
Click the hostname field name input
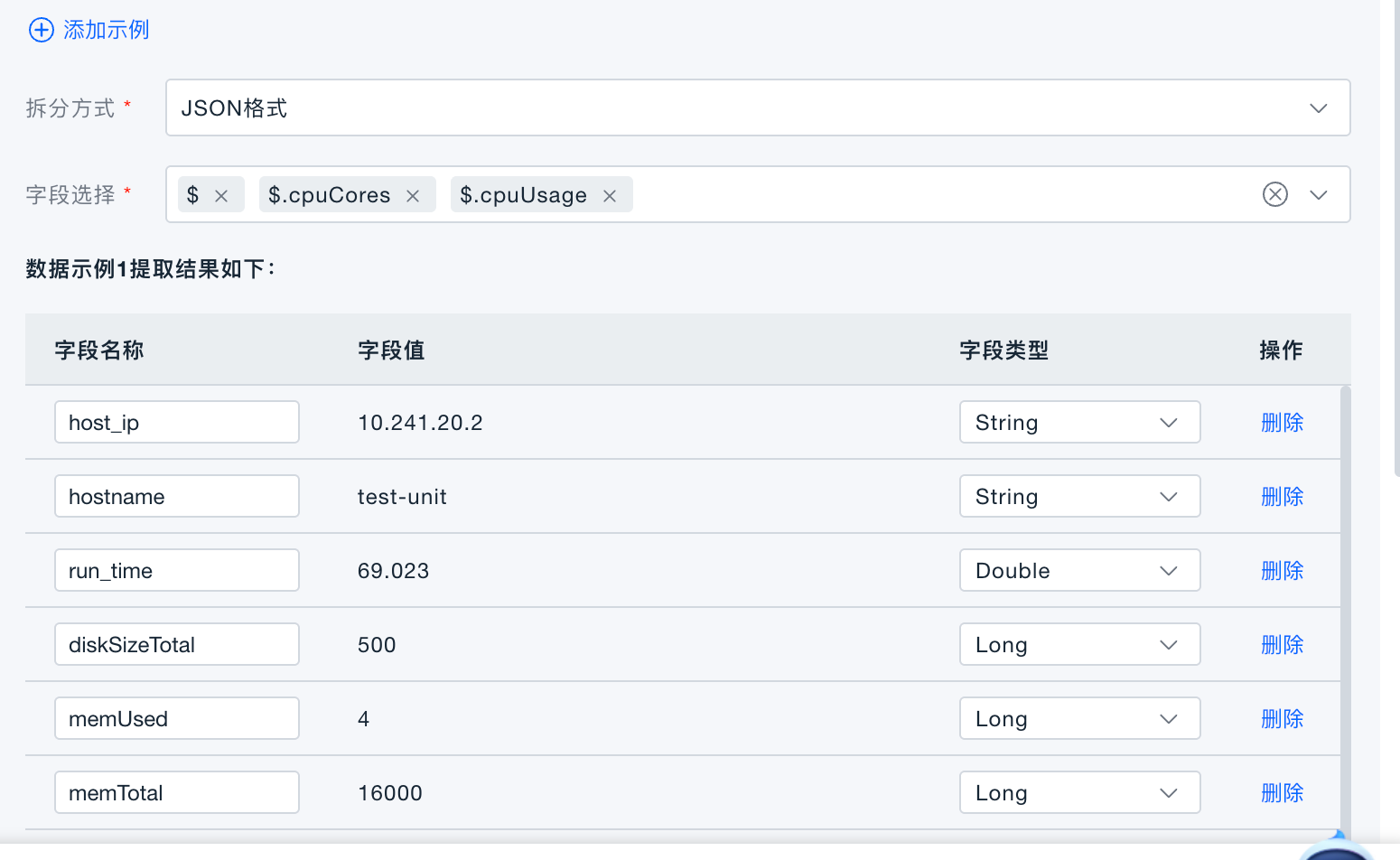176,496
